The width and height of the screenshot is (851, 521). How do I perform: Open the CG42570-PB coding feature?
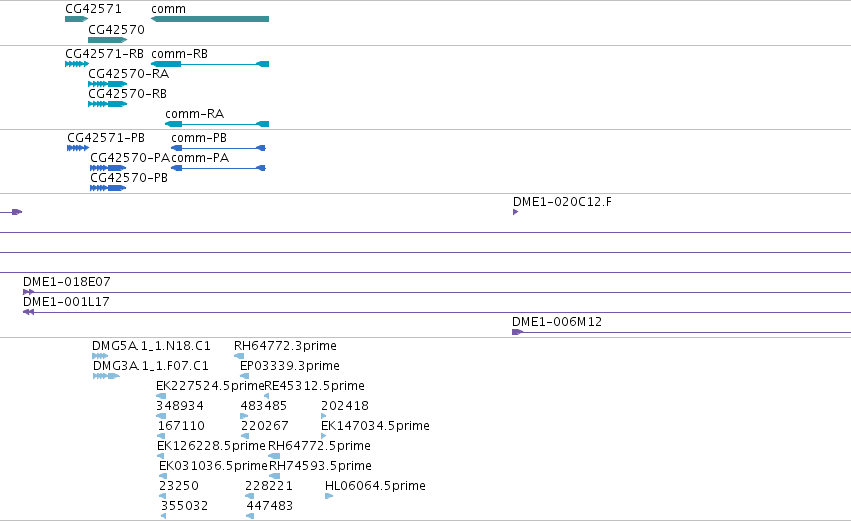[108, 188]
